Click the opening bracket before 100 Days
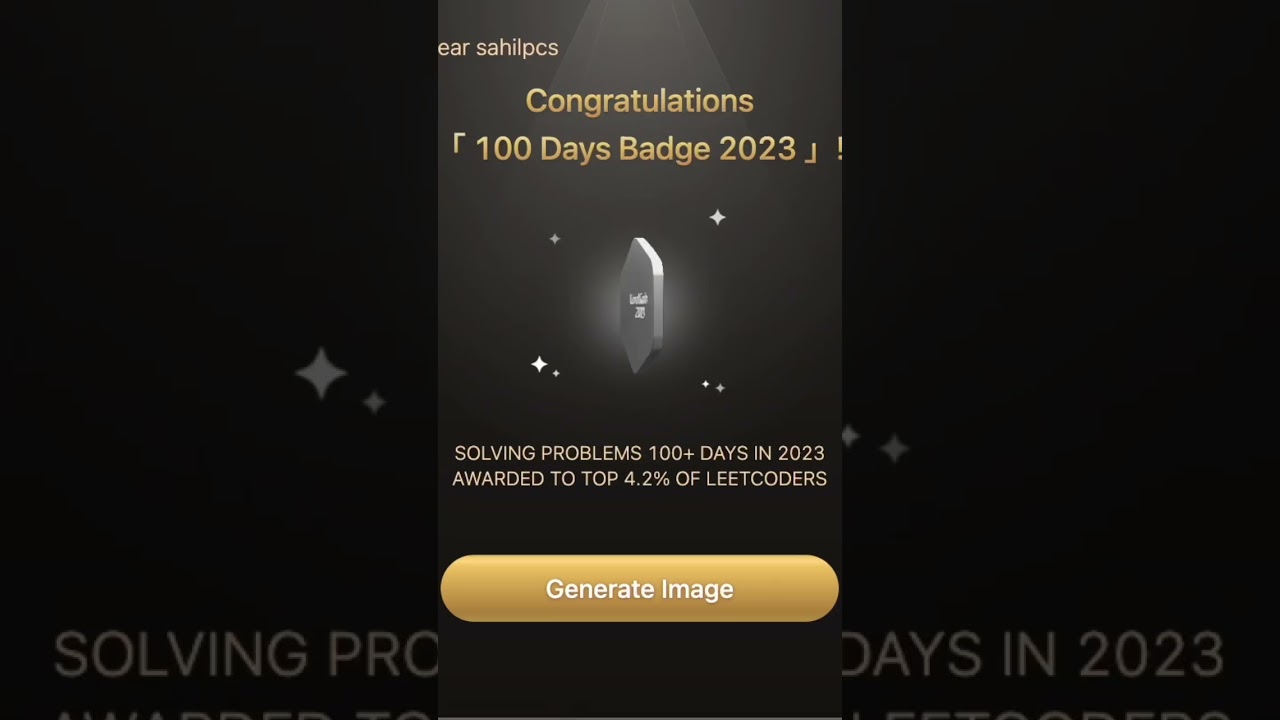The image size is (1280, 720). click(457, 146)
